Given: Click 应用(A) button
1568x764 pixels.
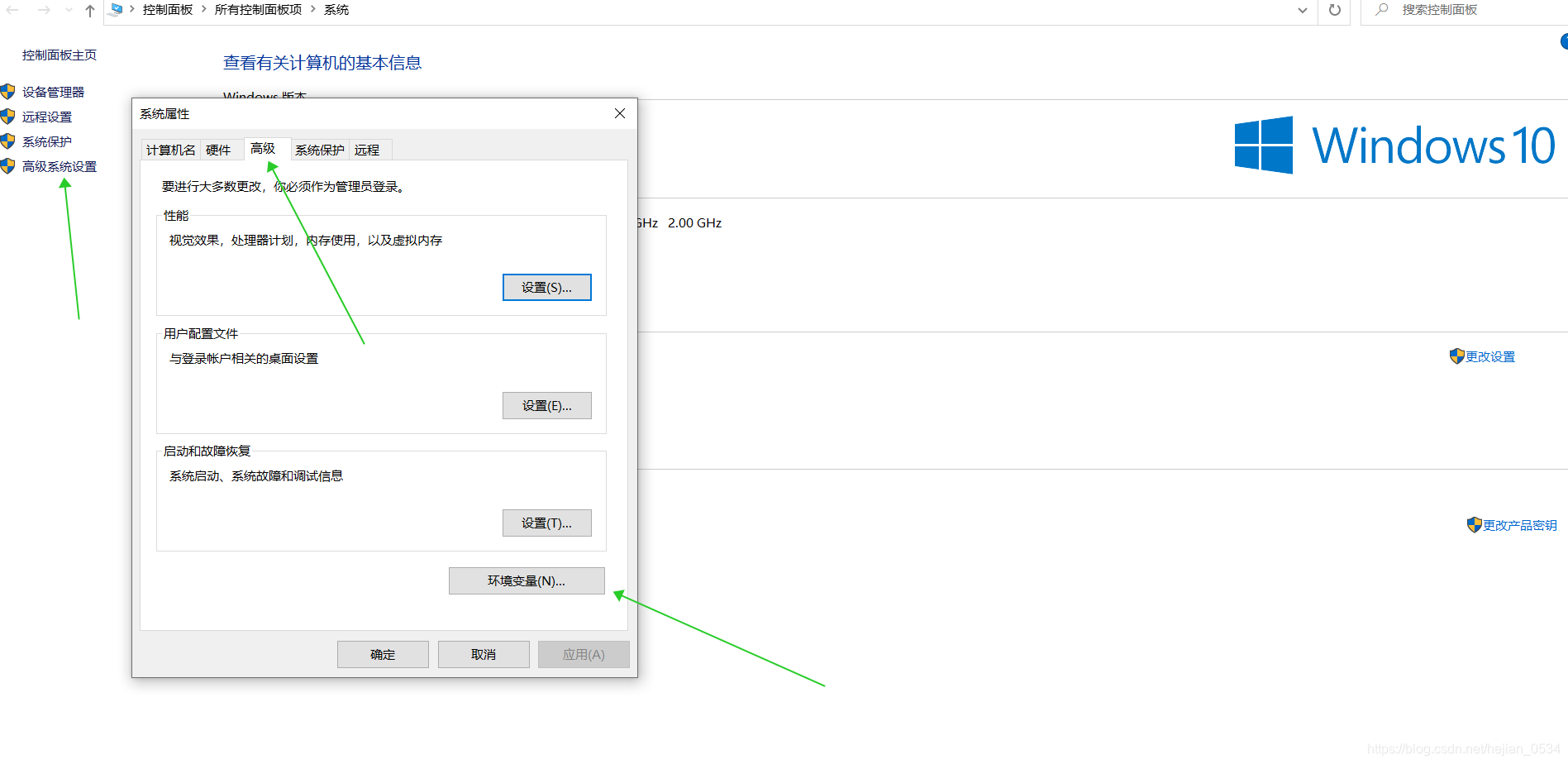Looking at the screenshot, I should coord(584,655).
